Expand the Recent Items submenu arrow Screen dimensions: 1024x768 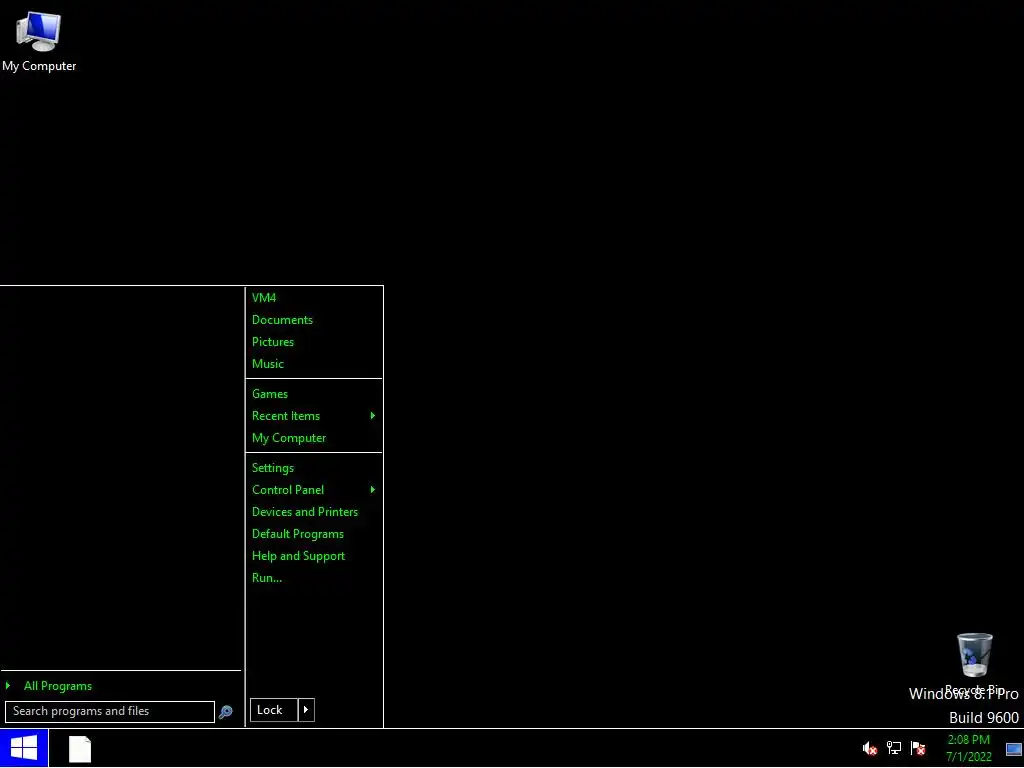pos(372,416)
